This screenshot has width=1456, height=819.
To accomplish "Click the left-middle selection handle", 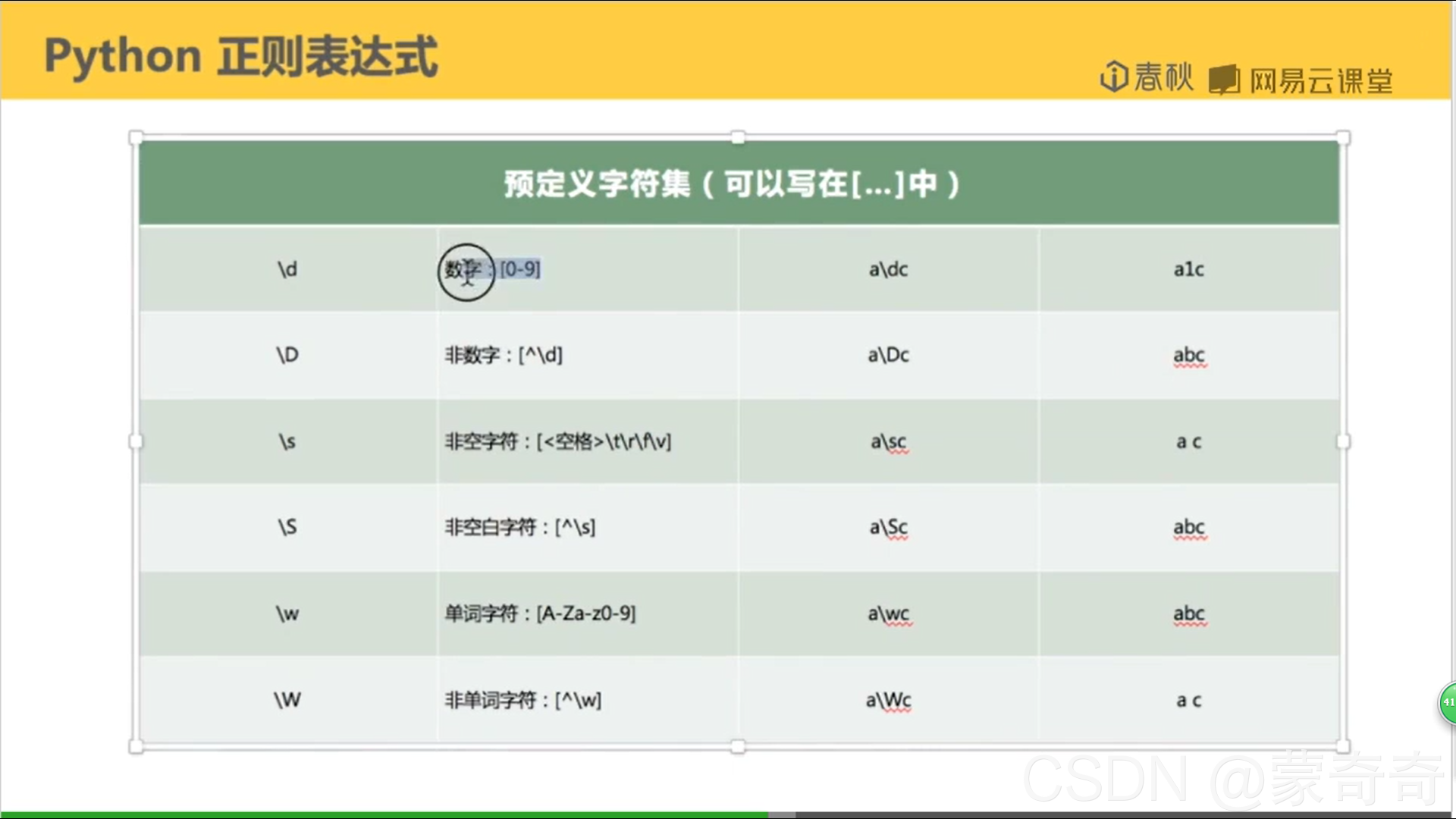I will tap(136, 442).
